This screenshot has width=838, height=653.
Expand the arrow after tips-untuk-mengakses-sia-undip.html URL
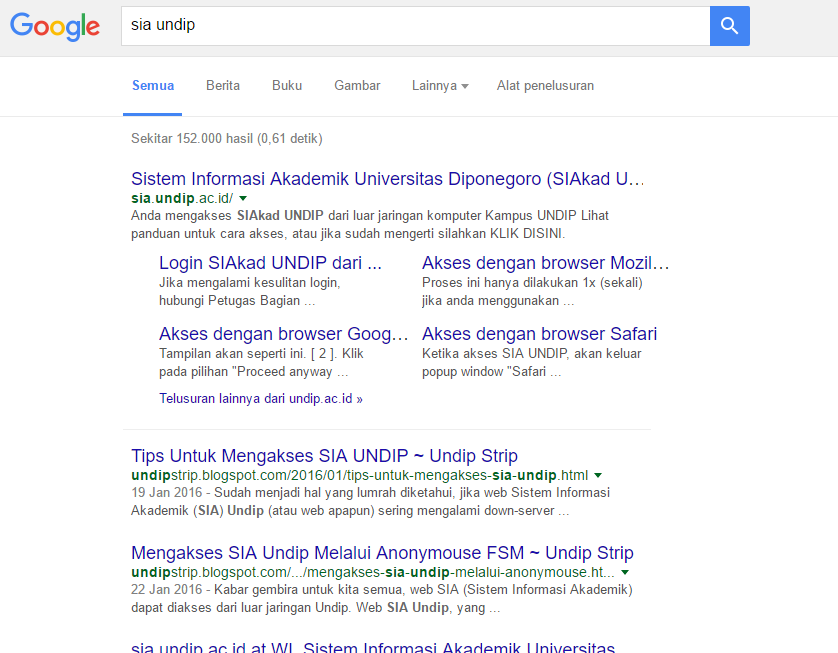pyautogui.click(x=598, y=475)
